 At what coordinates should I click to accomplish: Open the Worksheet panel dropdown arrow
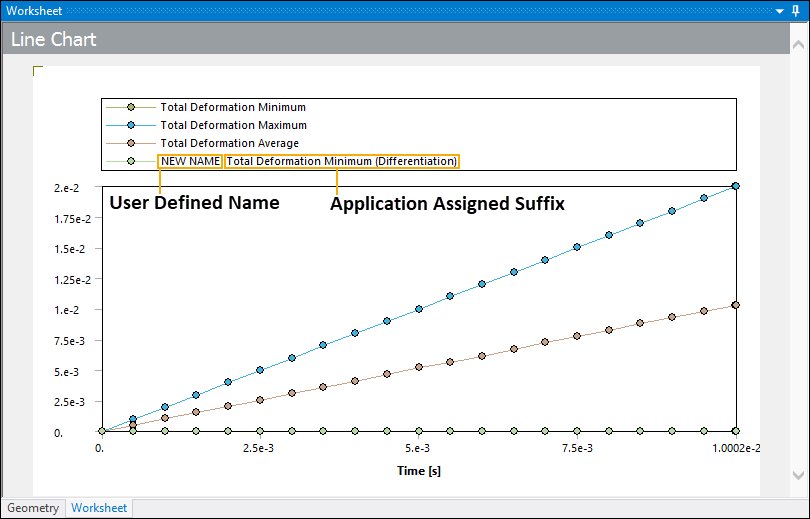[780, 11]
